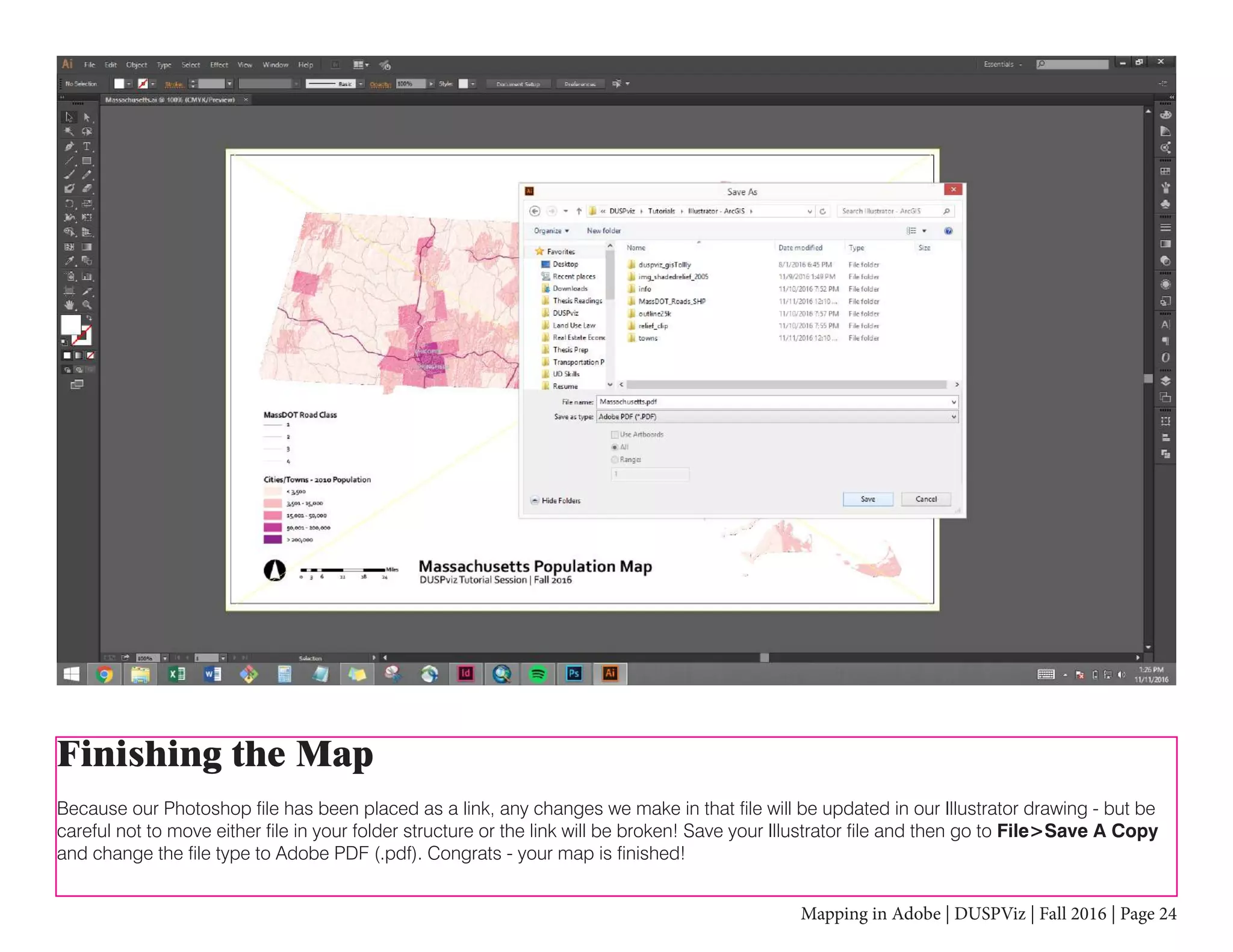The height and width of the screenshot is (952, 1233).
Task: Open Save As dialog help icon
Action: tap(948, 231)
